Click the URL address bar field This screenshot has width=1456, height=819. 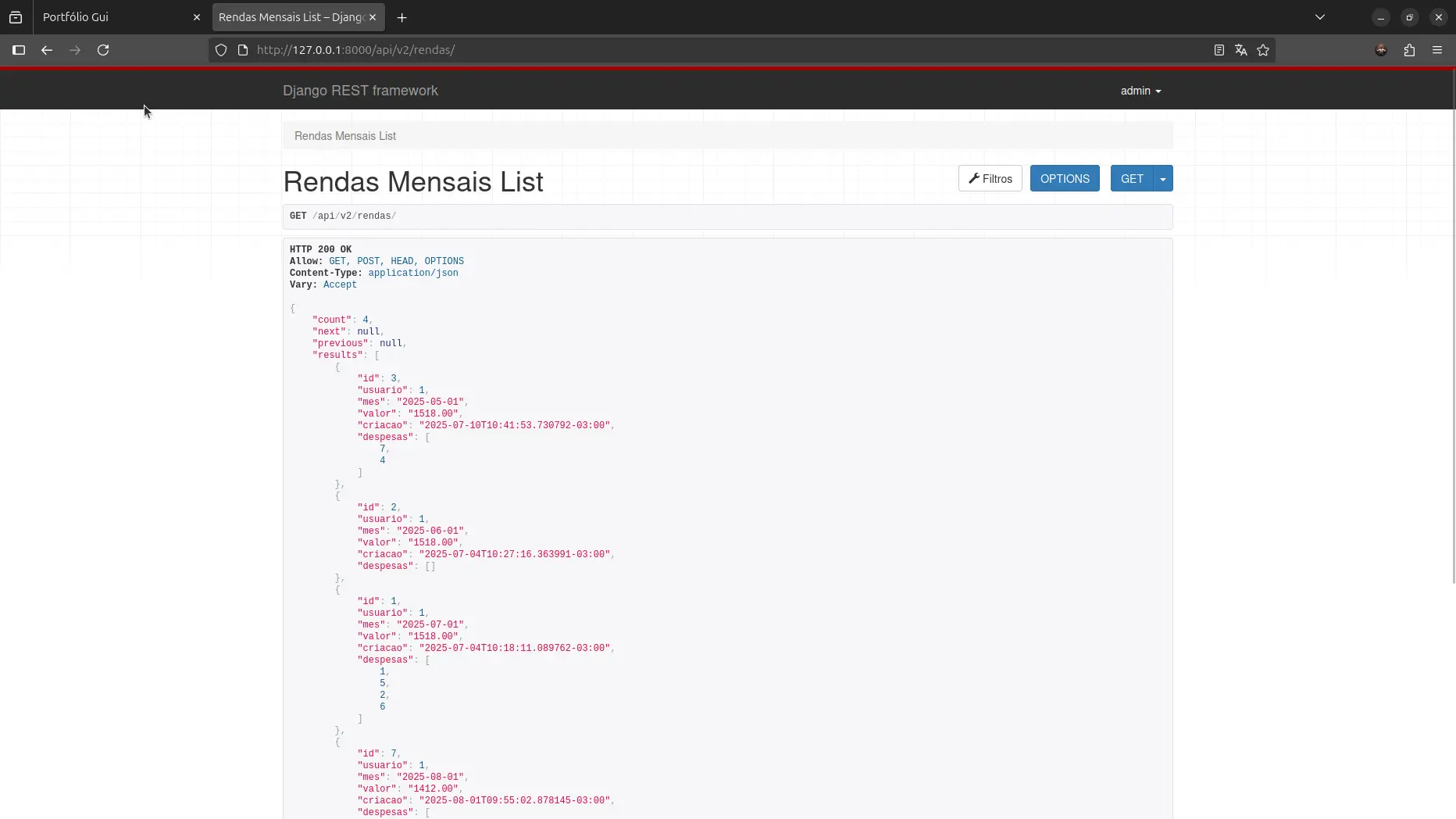(x=703, y=50)
